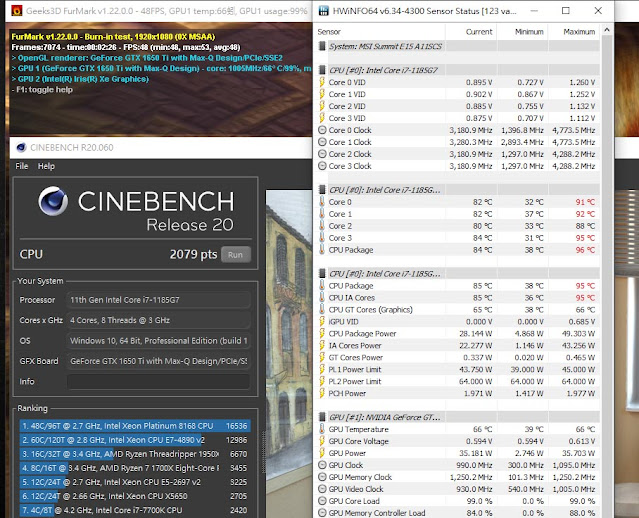Select the Xeon Platinum 8168 ranking row
639x518 pixels.
pos(135,426)
